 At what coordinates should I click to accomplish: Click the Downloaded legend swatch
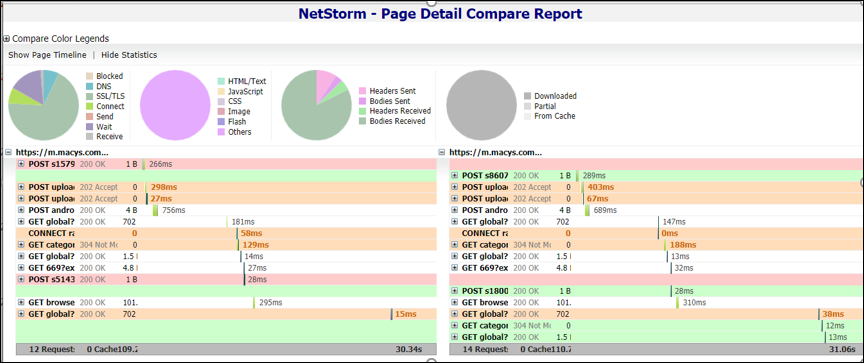click(x=527, y=96)
